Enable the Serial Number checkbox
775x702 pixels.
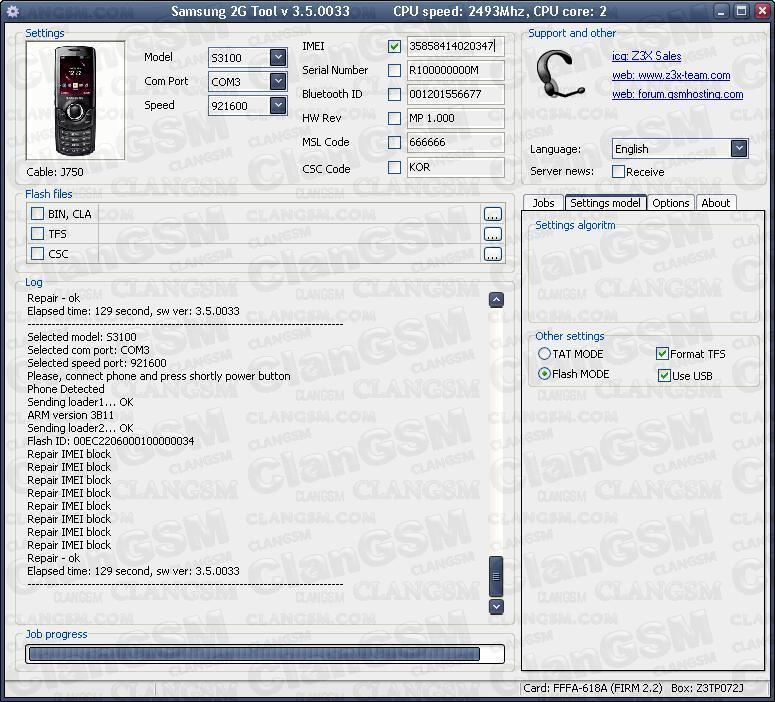click(394, 70)
